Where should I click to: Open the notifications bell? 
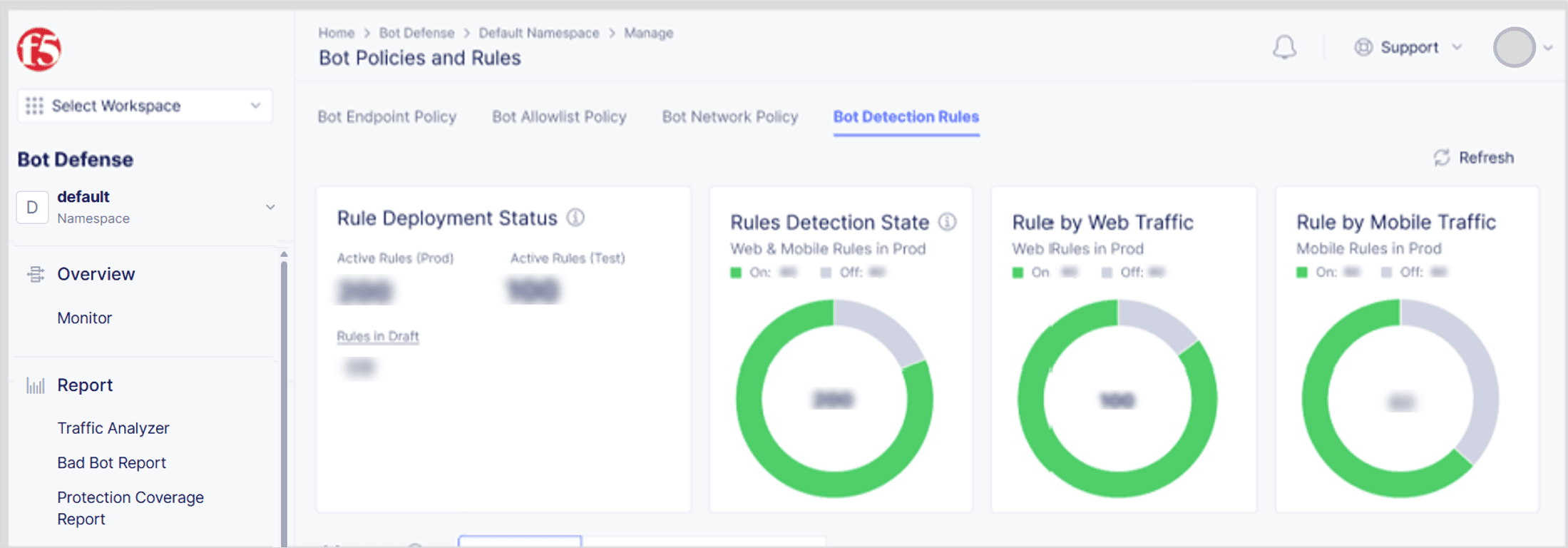pos(1284,48)
